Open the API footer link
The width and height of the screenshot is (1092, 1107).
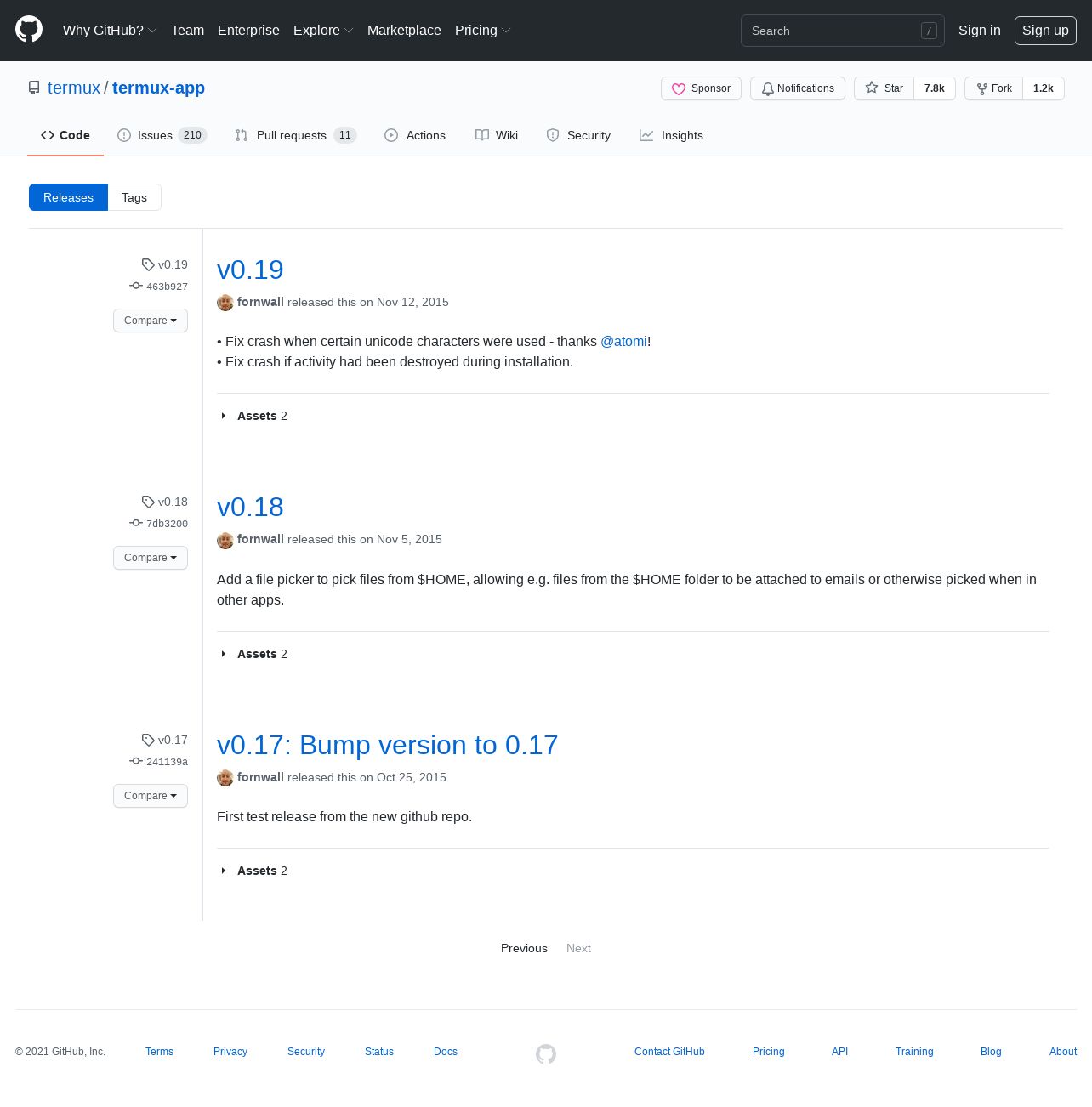tap(839, 1052)
